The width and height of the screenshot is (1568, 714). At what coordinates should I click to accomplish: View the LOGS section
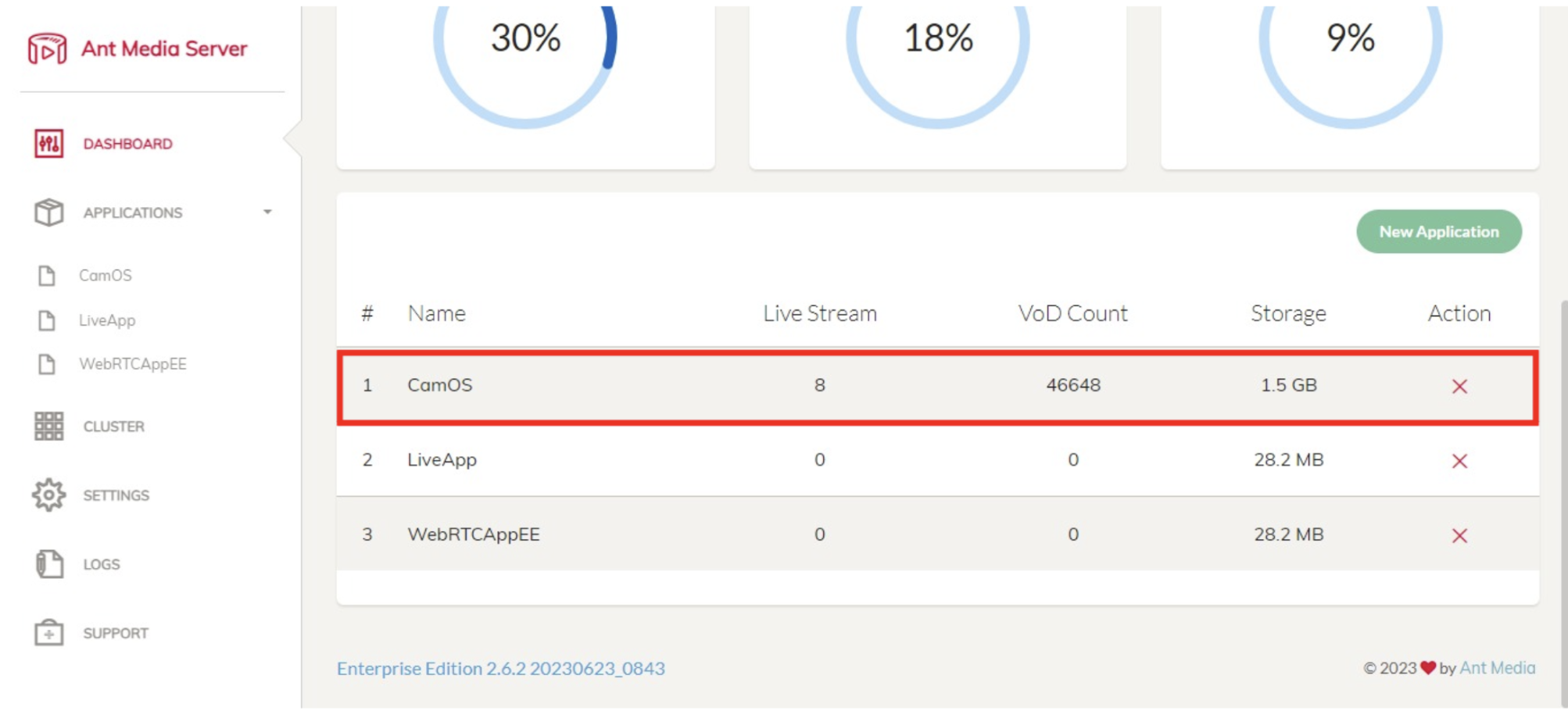102,564
